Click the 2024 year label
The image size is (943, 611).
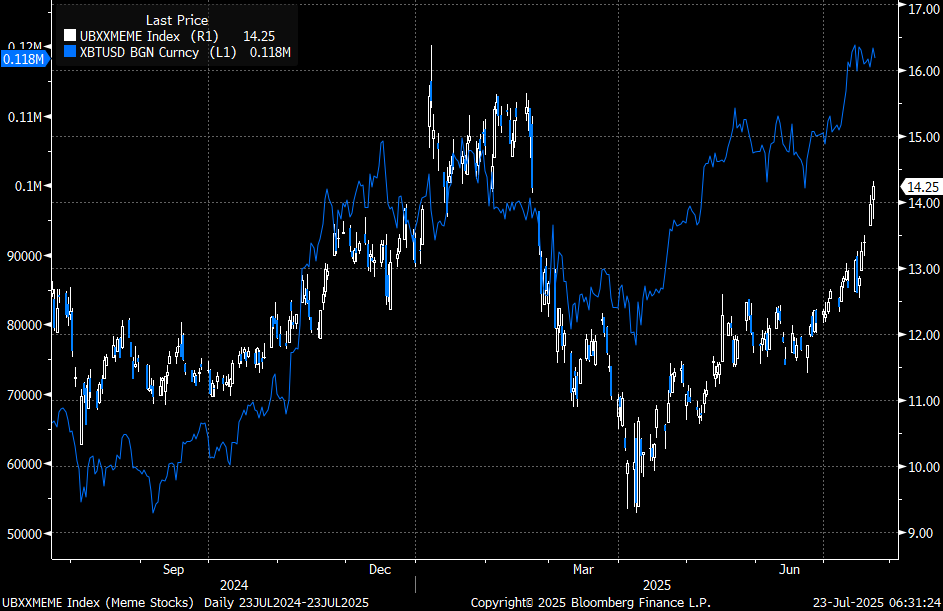pyautogui.click(x=234, y=585)
